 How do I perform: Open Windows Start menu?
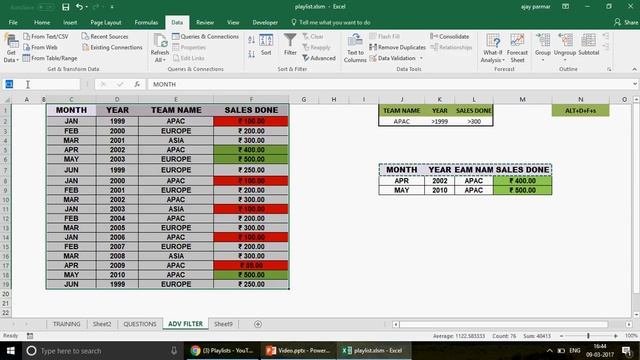click(x=11, y=351)
